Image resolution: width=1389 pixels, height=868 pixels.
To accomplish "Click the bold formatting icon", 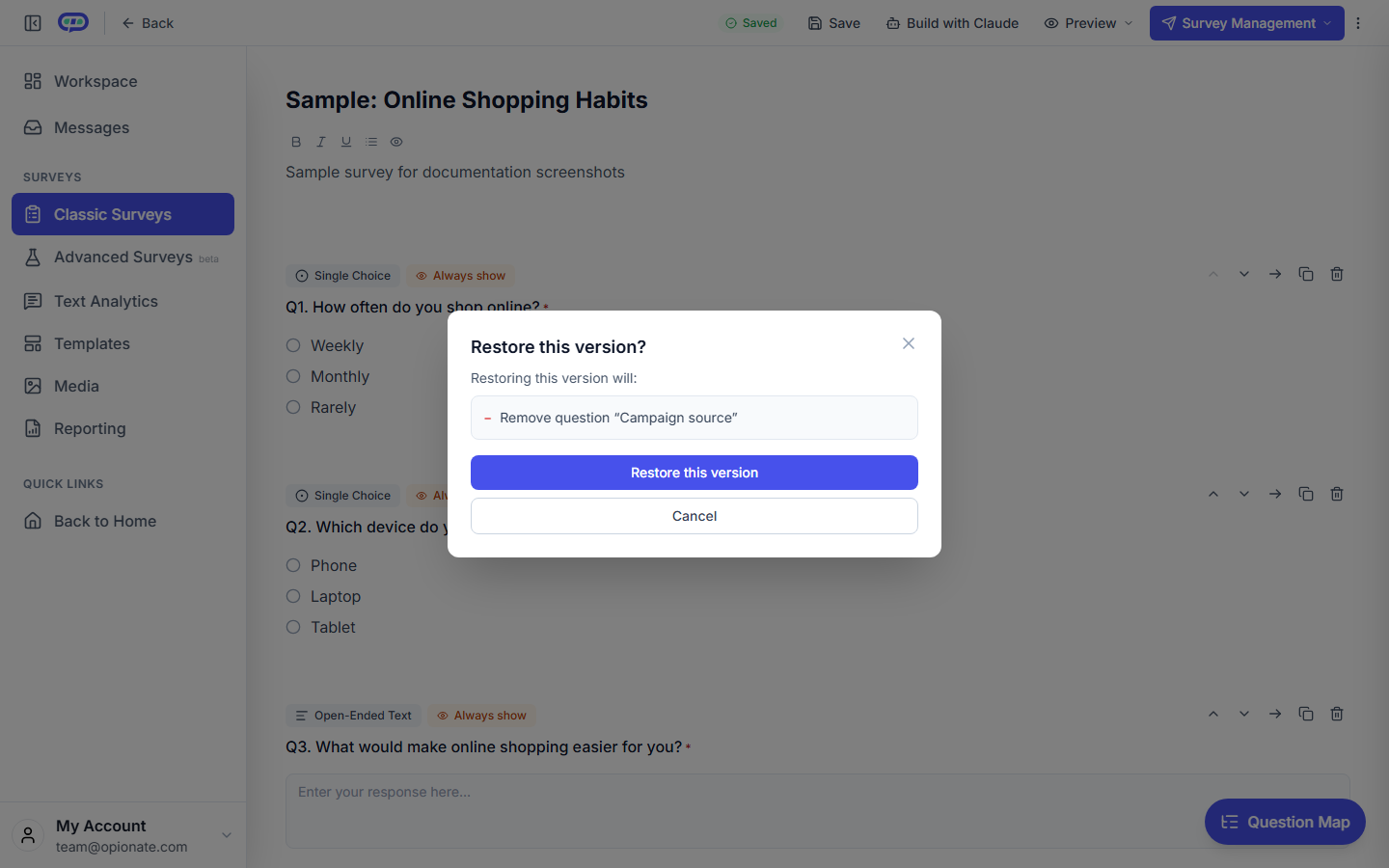I will [296, 142].
